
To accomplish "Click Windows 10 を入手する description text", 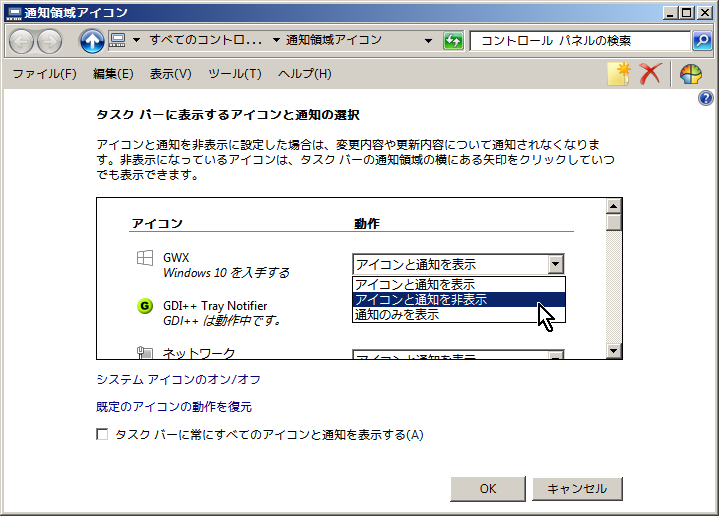I will click(x=226, y=273).
